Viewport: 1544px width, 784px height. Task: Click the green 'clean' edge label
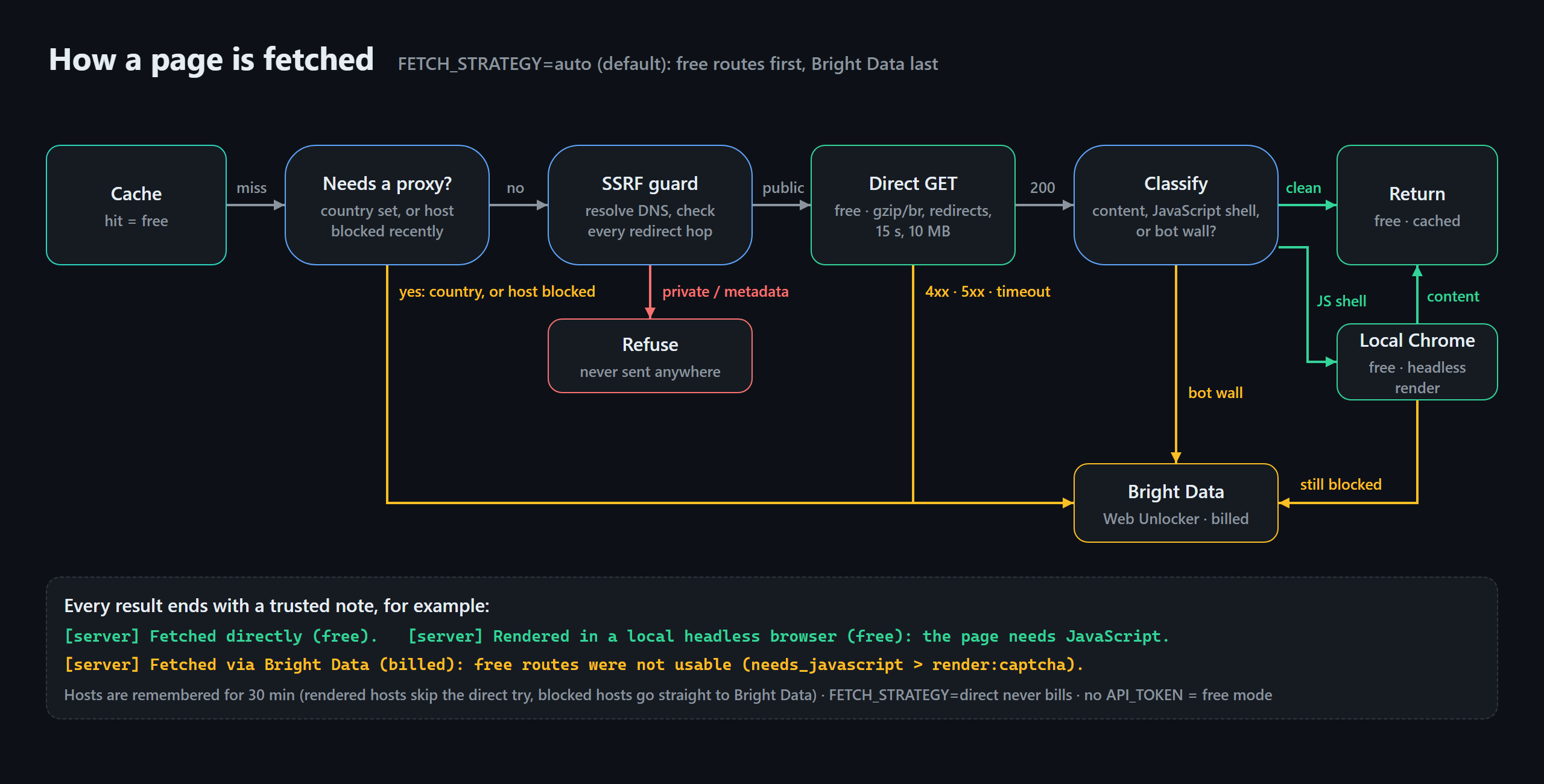pos(1303,188)
